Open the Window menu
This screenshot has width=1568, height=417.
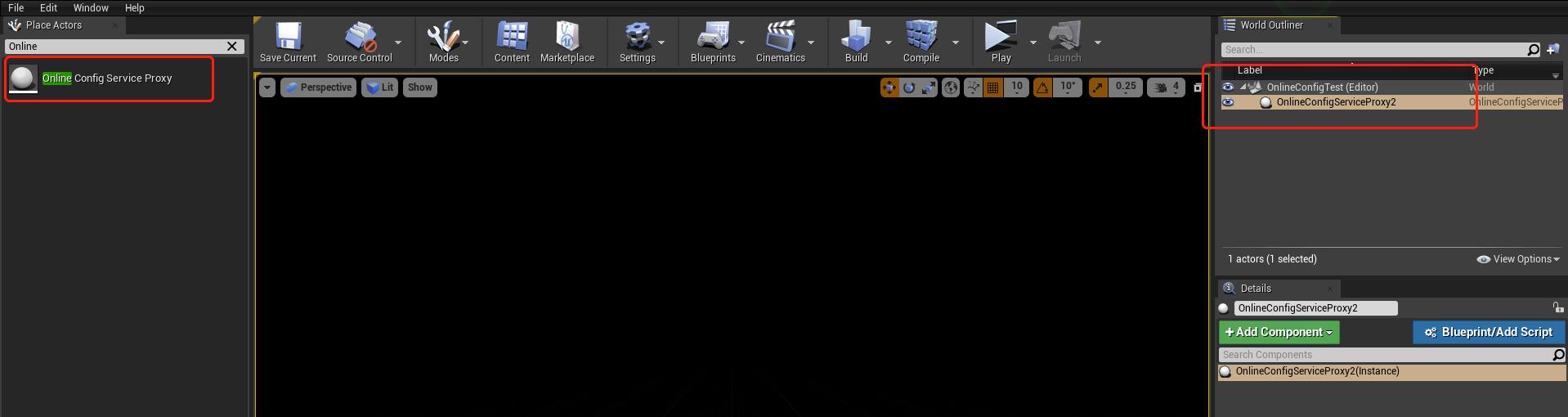[91, 7]
